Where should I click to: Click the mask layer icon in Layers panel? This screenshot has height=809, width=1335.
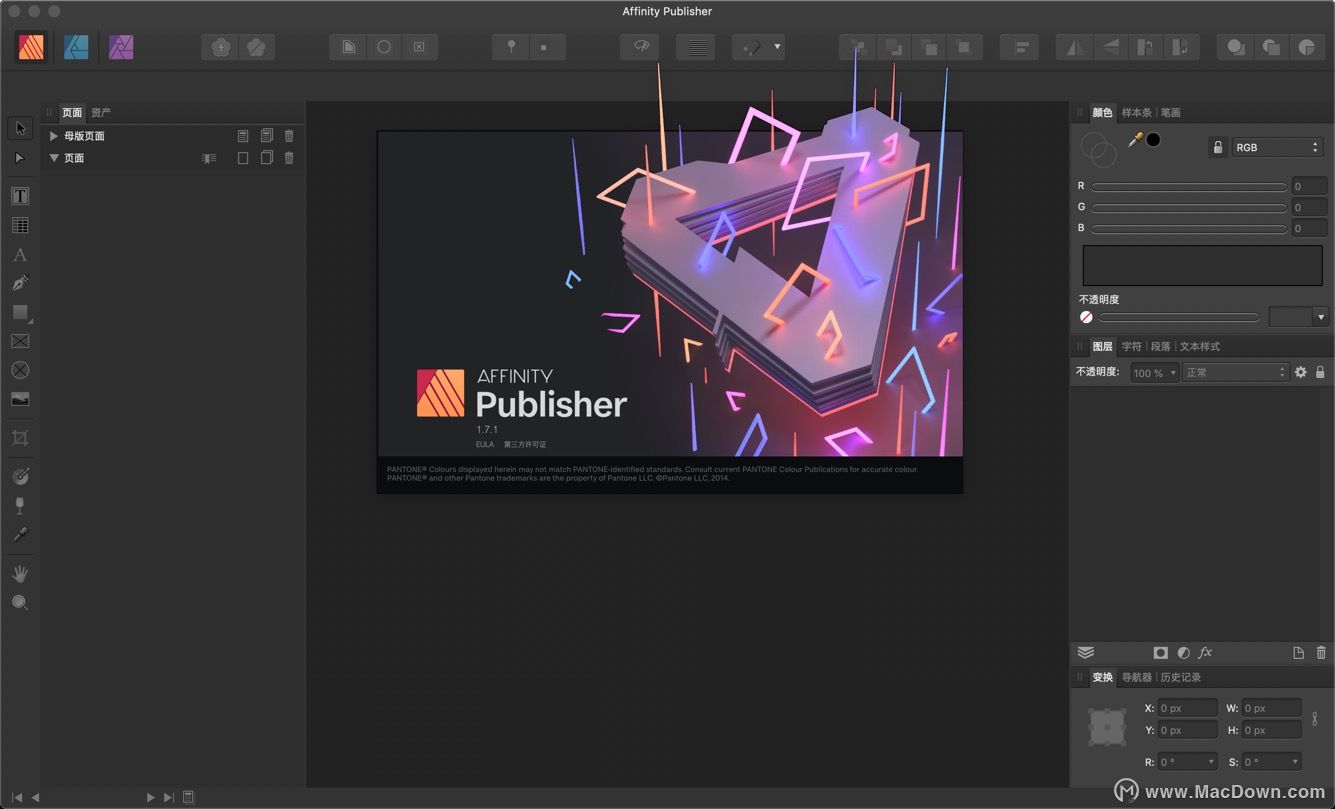pyautogui.click(x=1161, y=652)
